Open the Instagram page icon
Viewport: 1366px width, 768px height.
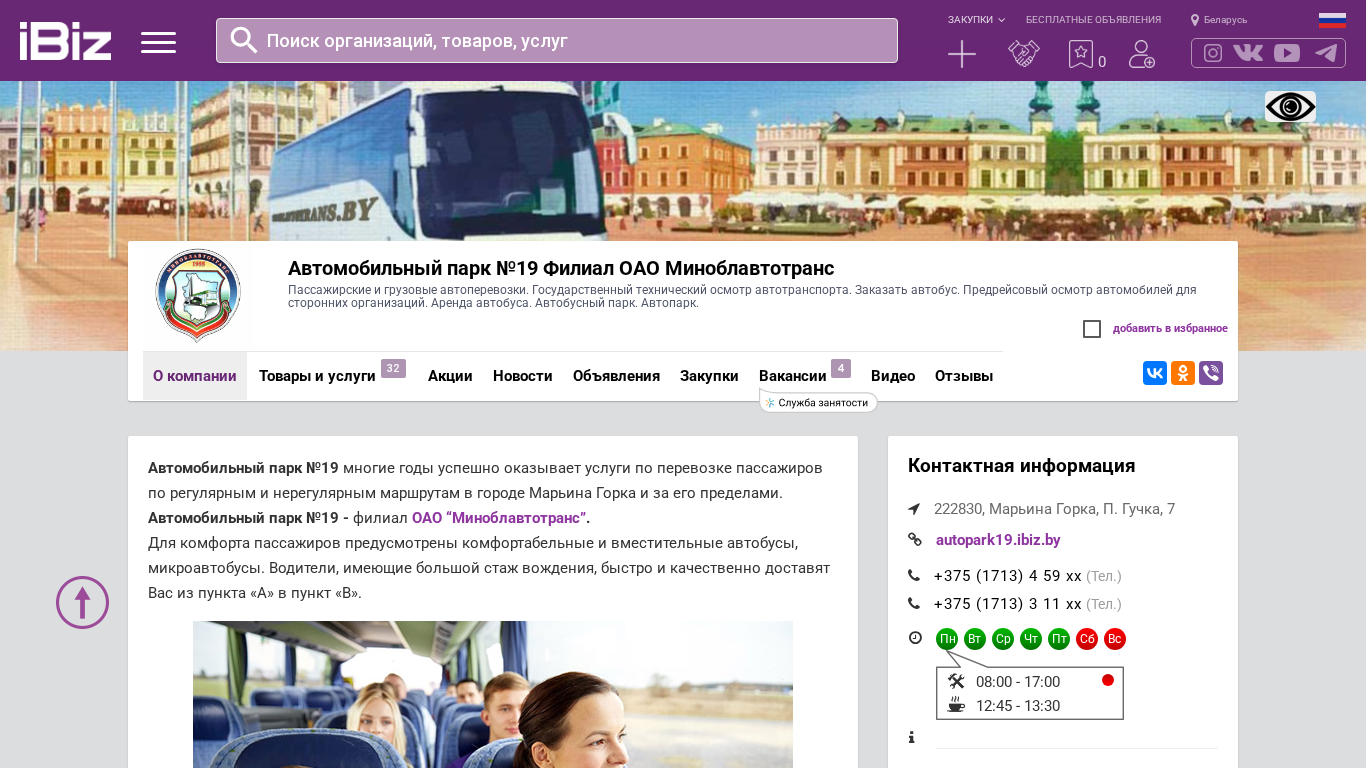click(x=1212, y=53)
